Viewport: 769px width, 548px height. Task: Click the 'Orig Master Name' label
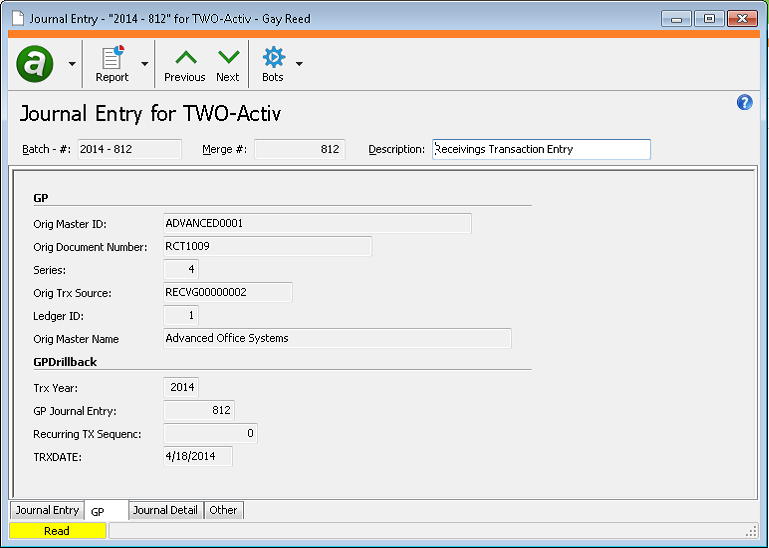pos(76,339)
